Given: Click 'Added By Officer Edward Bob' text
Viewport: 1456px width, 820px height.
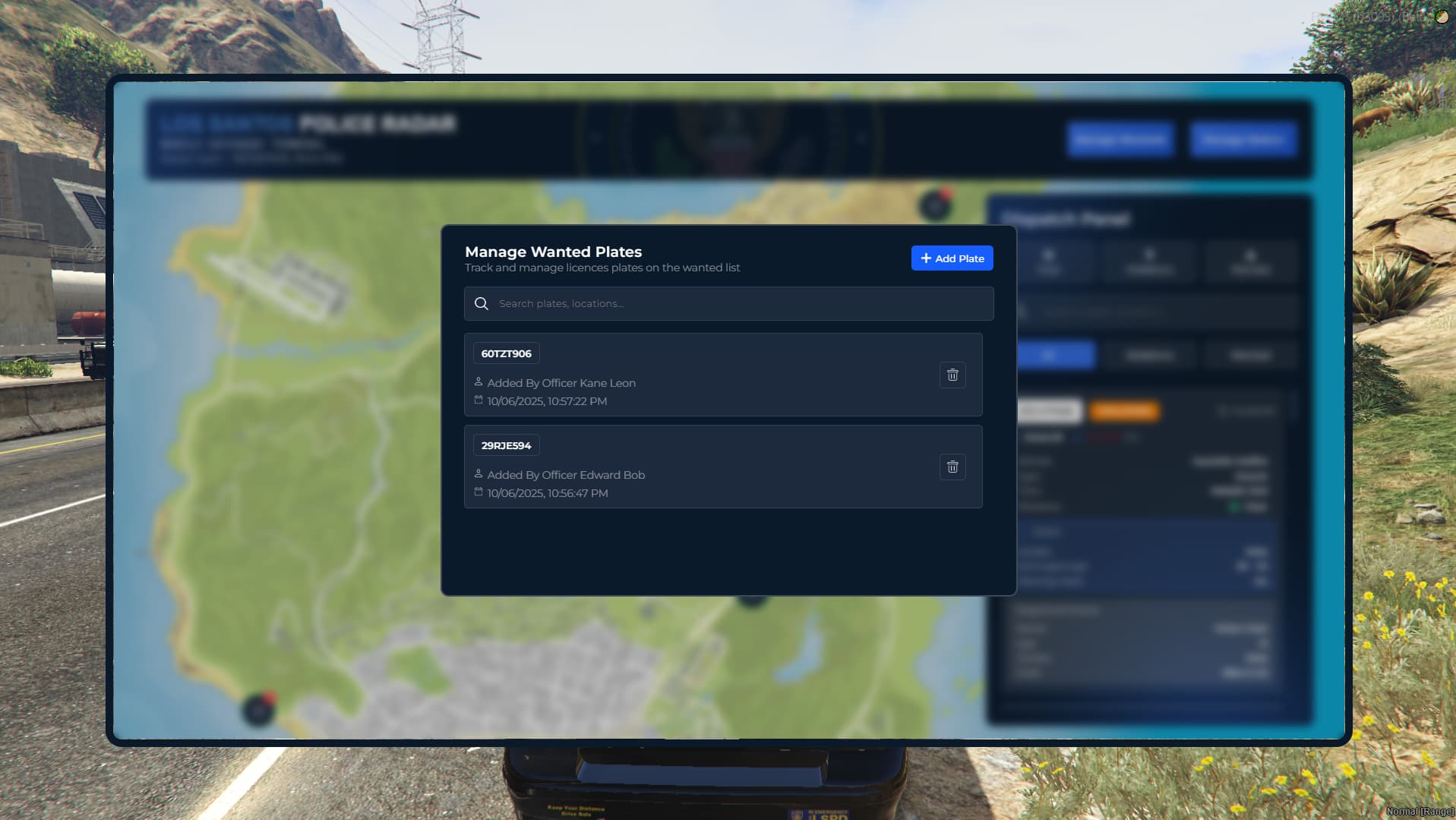Looking at the screenshot, I should (566, 475).
